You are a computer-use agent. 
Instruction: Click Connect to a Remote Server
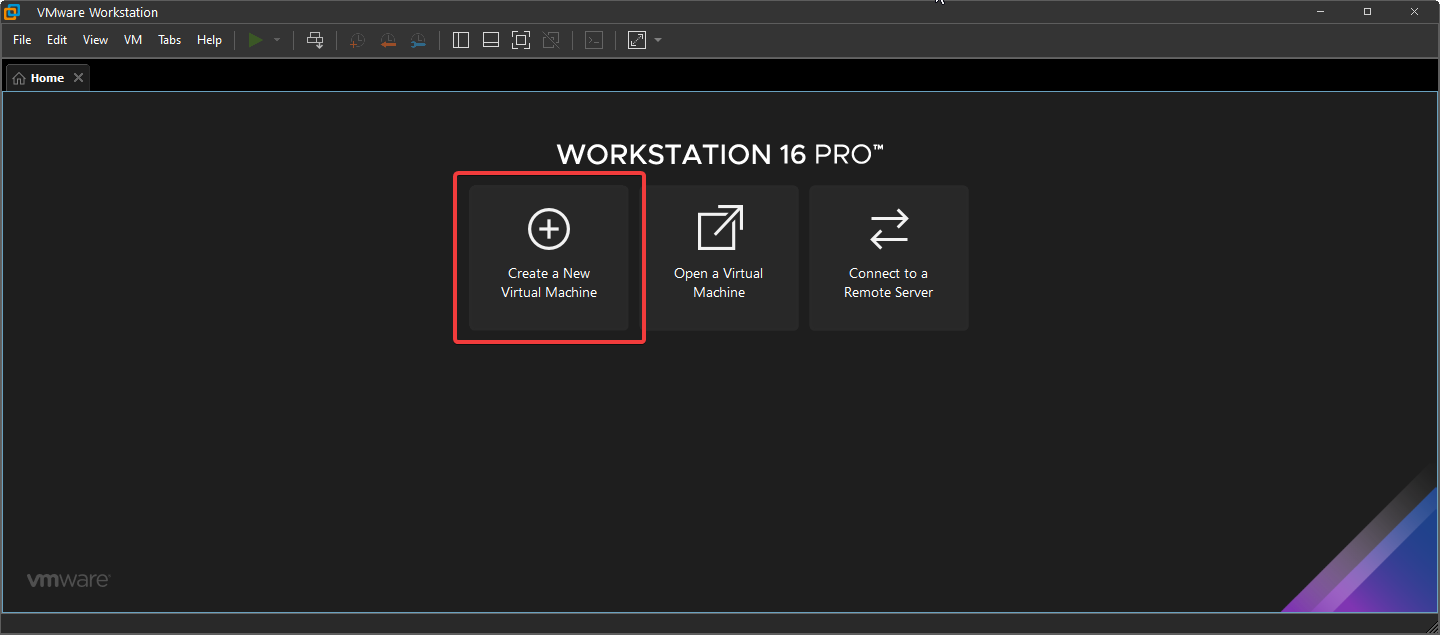coord(889,258)
